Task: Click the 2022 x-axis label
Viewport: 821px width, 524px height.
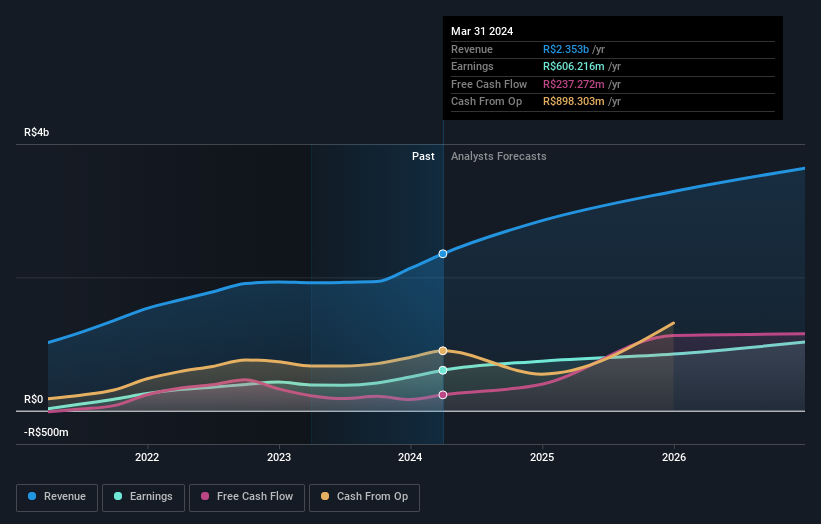Action: 147,457
